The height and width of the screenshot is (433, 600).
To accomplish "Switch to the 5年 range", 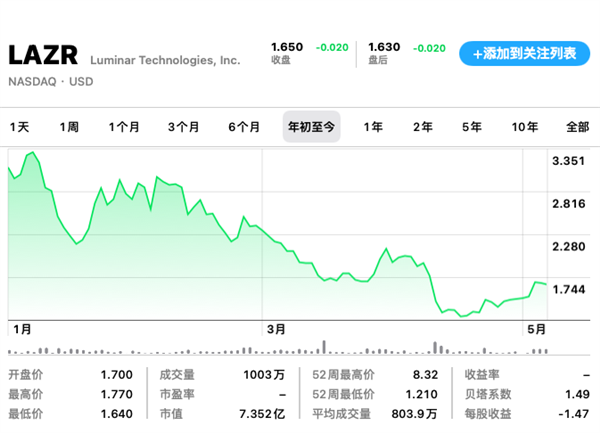I will click(472, 127).
